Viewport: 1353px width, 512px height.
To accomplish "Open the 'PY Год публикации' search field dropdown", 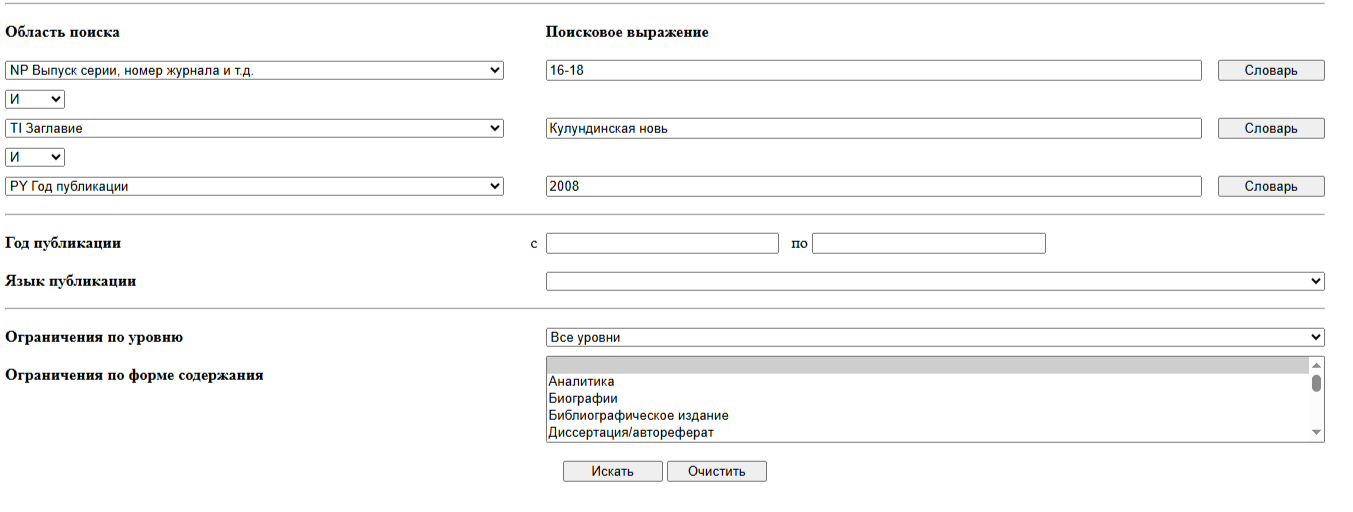I will (254, 186).
